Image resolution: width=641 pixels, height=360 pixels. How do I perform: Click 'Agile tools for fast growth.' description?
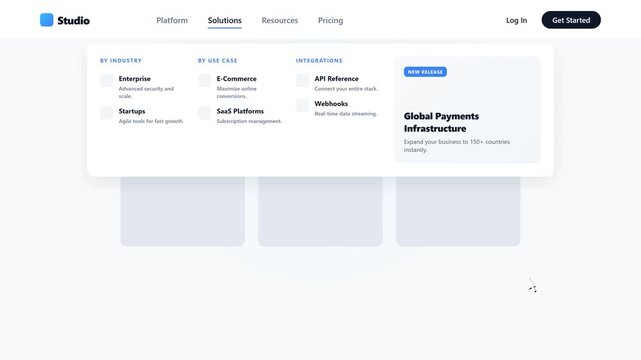click(x=151, y=121)
